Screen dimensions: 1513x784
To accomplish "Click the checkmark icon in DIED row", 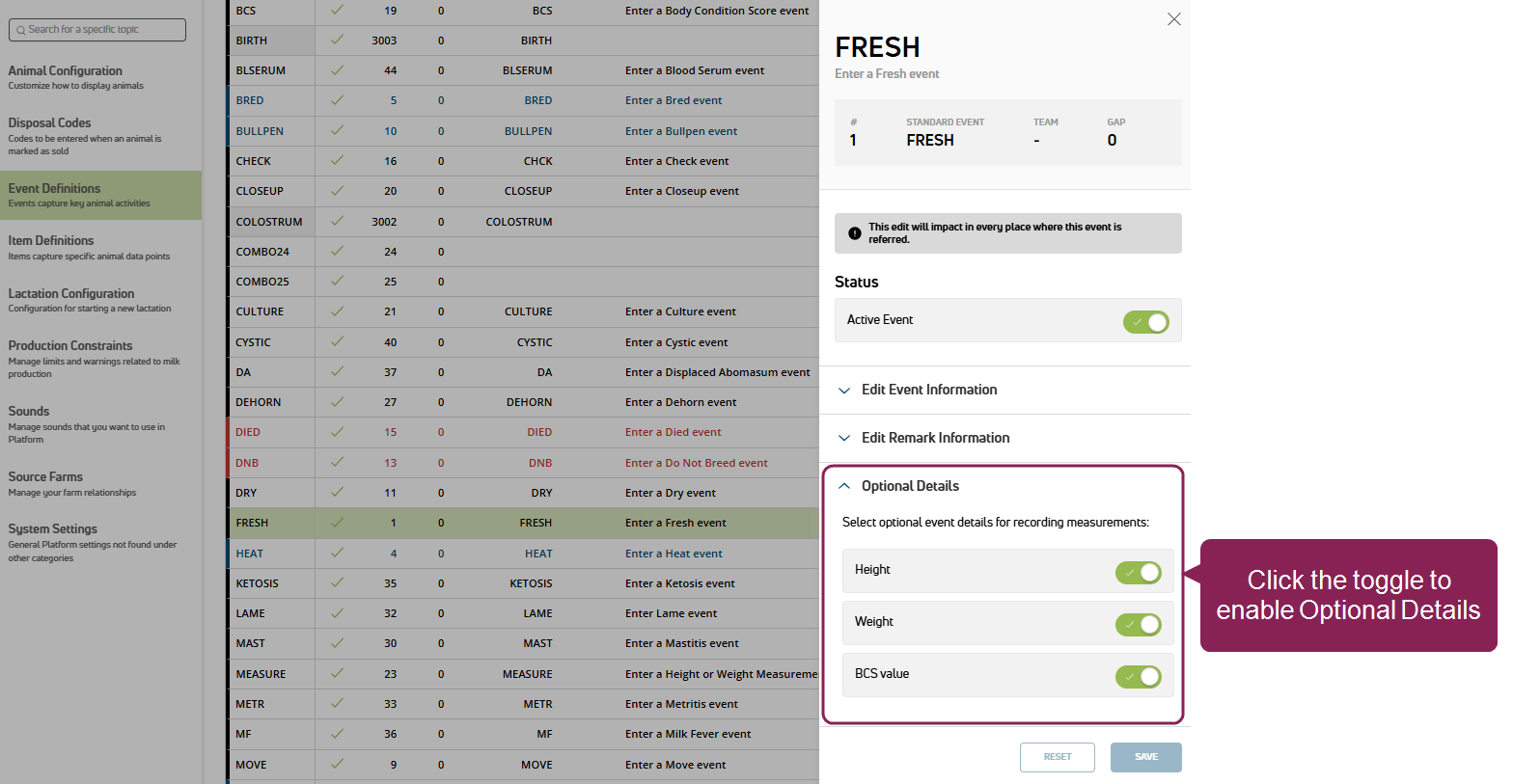I will click(337, 432).
